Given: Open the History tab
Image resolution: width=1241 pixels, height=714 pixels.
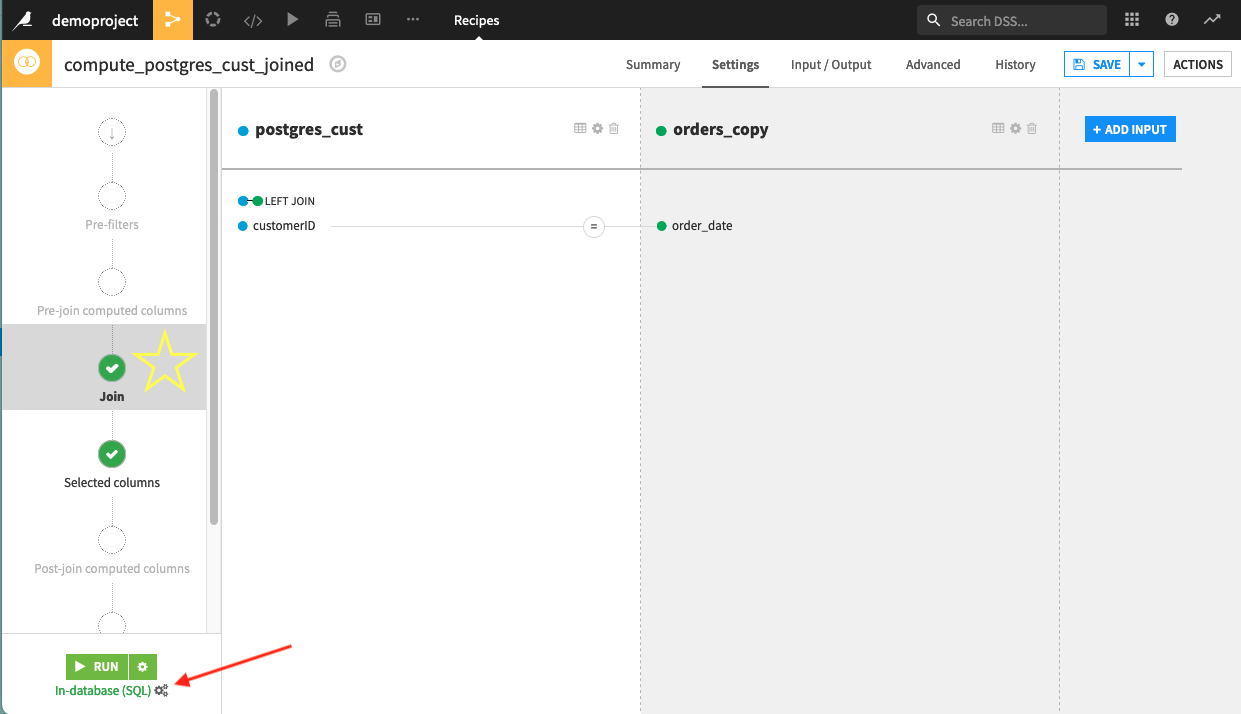Looking at the screenshot, I should (1014, 64).
